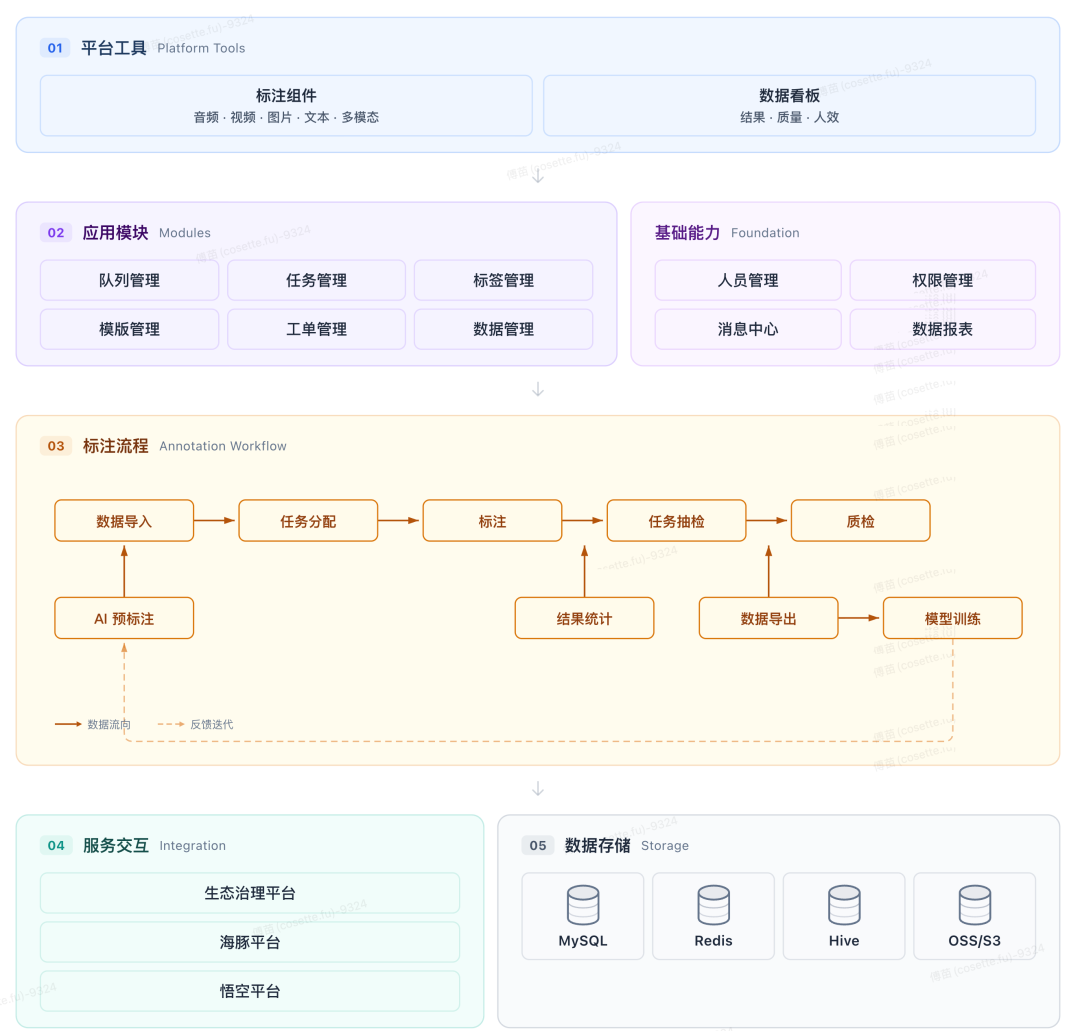This screenshot has height=1031, width=1080.
Task: Click the Integration subtitle text
Action: pyautogui.click(x=193, y=846)
